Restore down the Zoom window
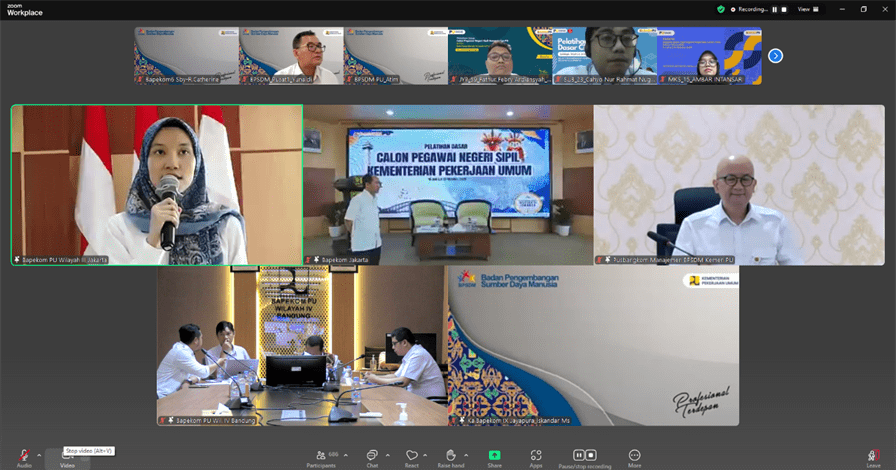The height and width of the screenshot is (470, 896). pos(863,9)
